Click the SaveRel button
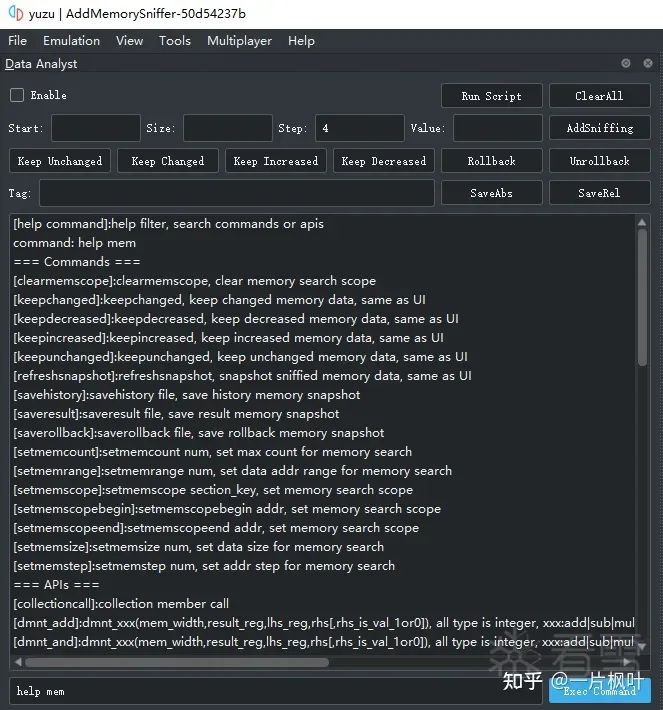The height and width of the screenshot is (710, 663). pyautogui.click(x=600, y=193)
